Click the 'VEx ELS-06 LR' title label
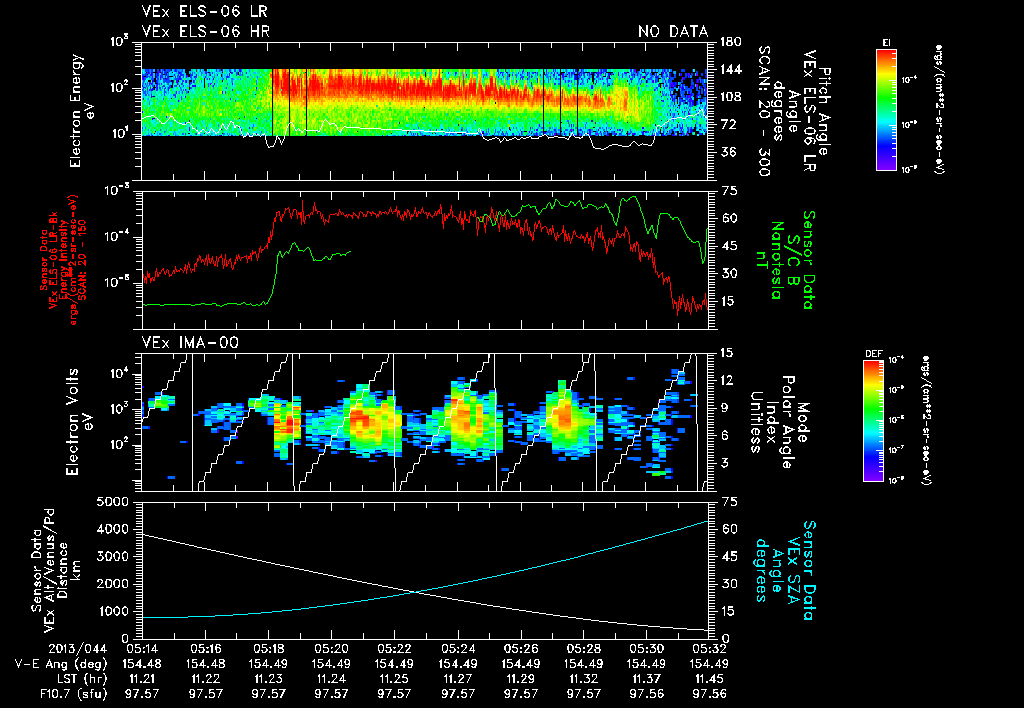 click(x=204, y=11)
